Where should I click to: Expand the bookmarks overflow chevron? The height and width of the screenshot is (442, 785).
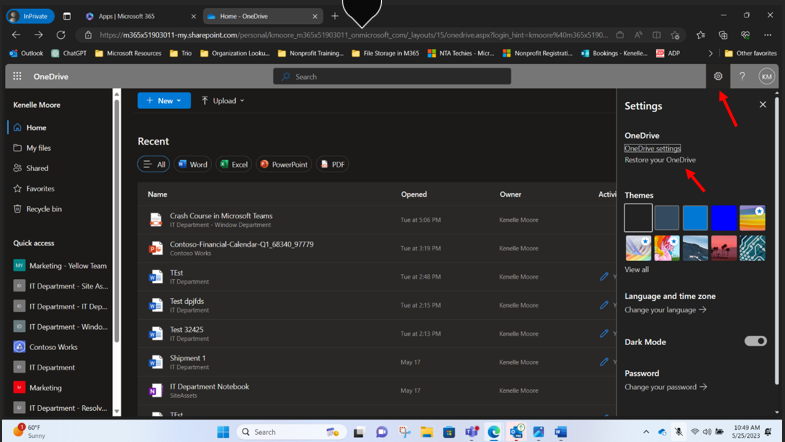click(x=710, y=53)
